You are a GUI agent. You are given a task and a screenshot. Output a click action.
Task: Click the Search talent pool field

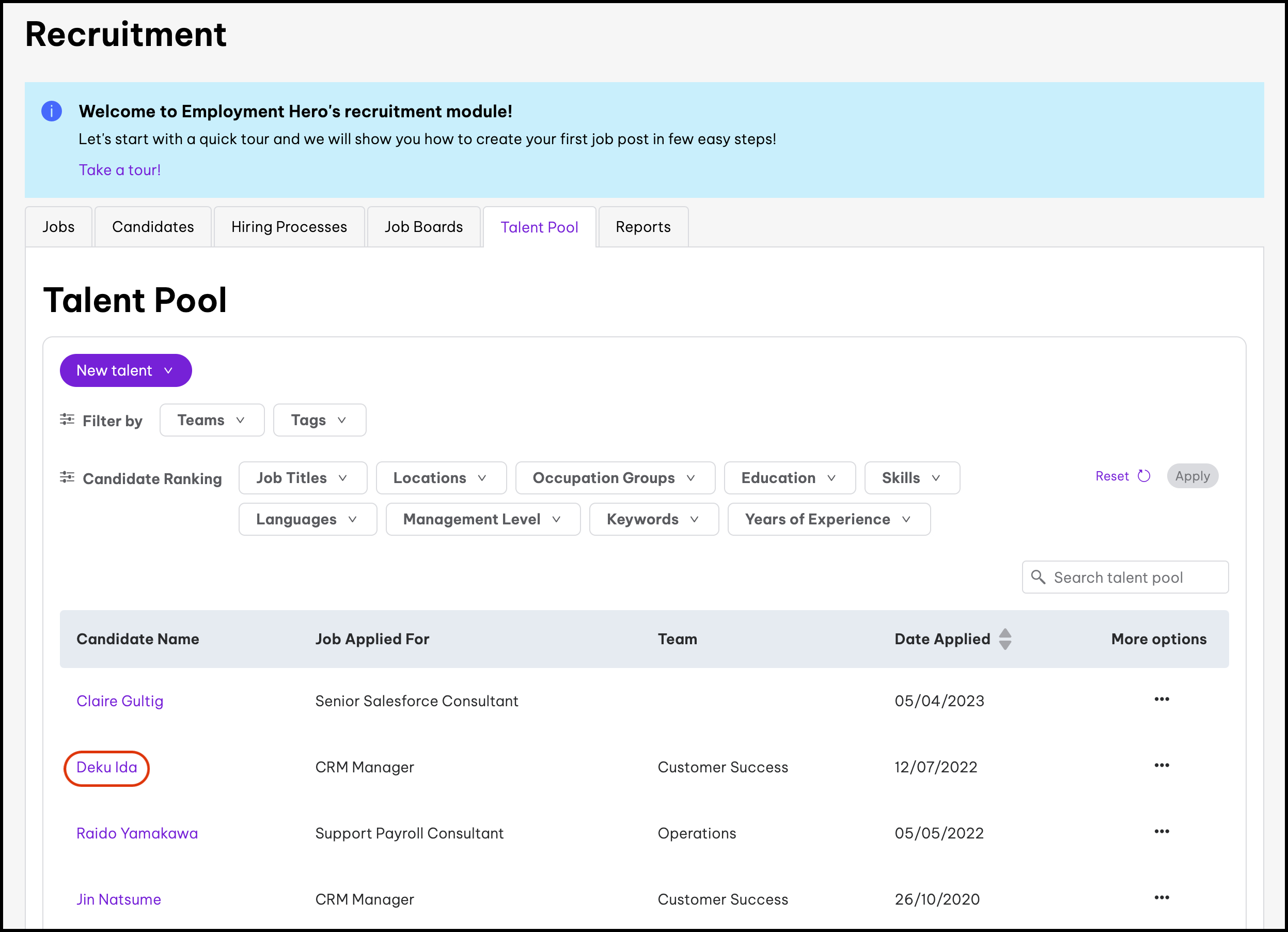tap(1125, 578)
